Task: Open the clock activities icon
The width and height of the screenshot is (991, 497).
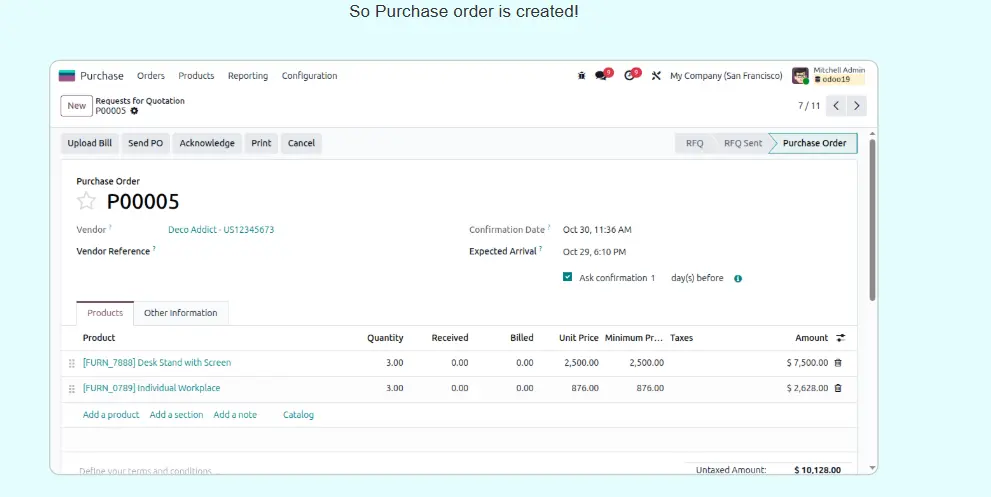Action: click(630, 76)
